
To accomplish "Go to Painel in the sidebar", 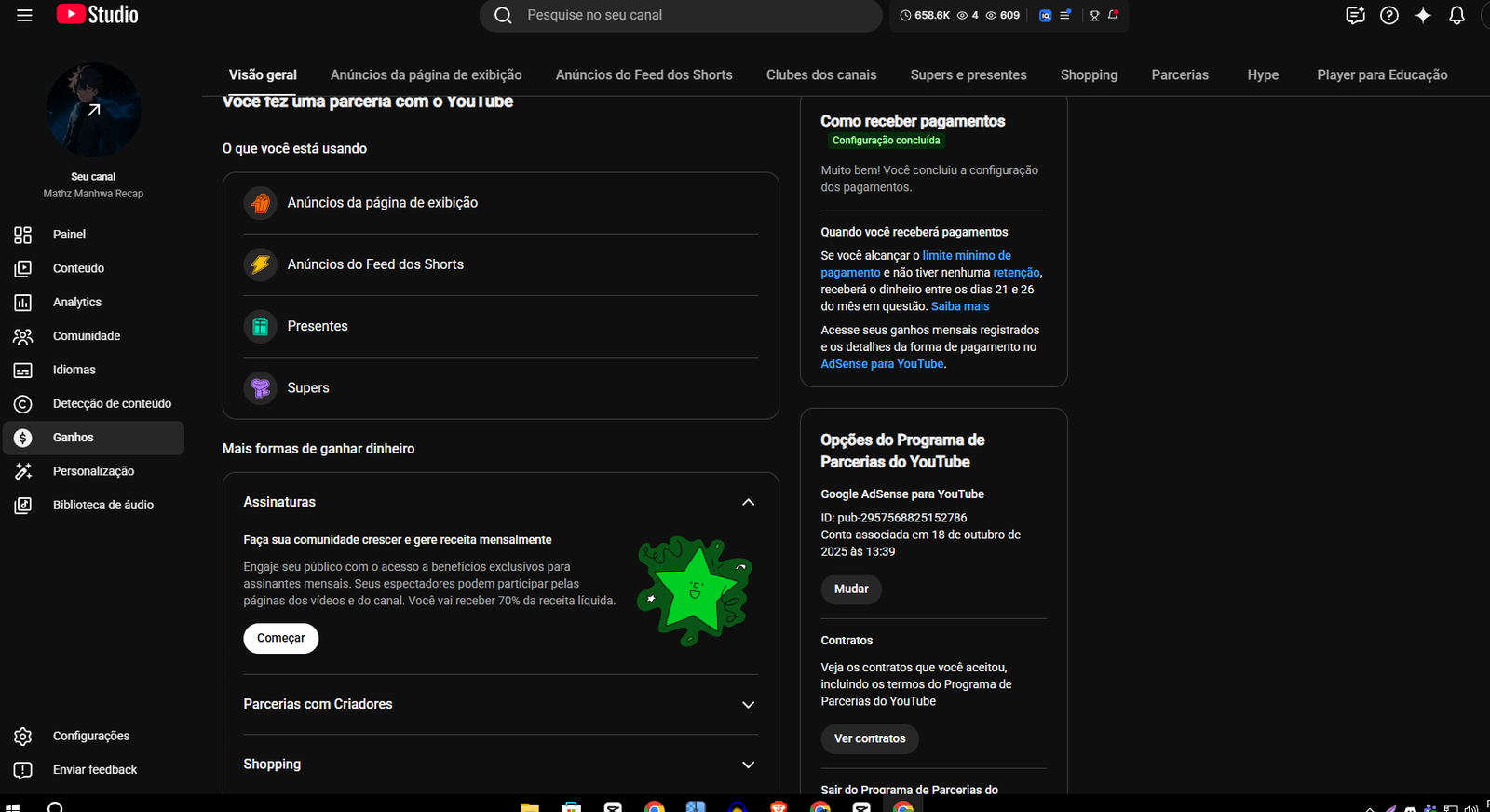I will coord(93,235).
